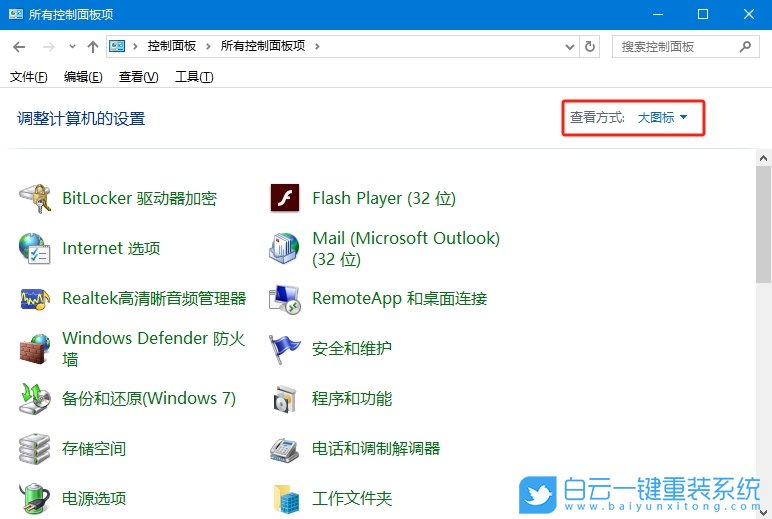Click the 搜索控制面板 search field
The image size is (772, 519).
(x=685, y=46)
